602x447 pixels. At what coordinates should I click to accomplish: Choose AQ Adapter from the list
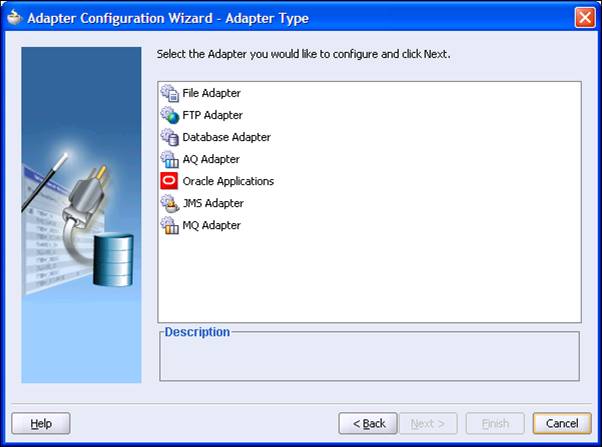[211, 159]
